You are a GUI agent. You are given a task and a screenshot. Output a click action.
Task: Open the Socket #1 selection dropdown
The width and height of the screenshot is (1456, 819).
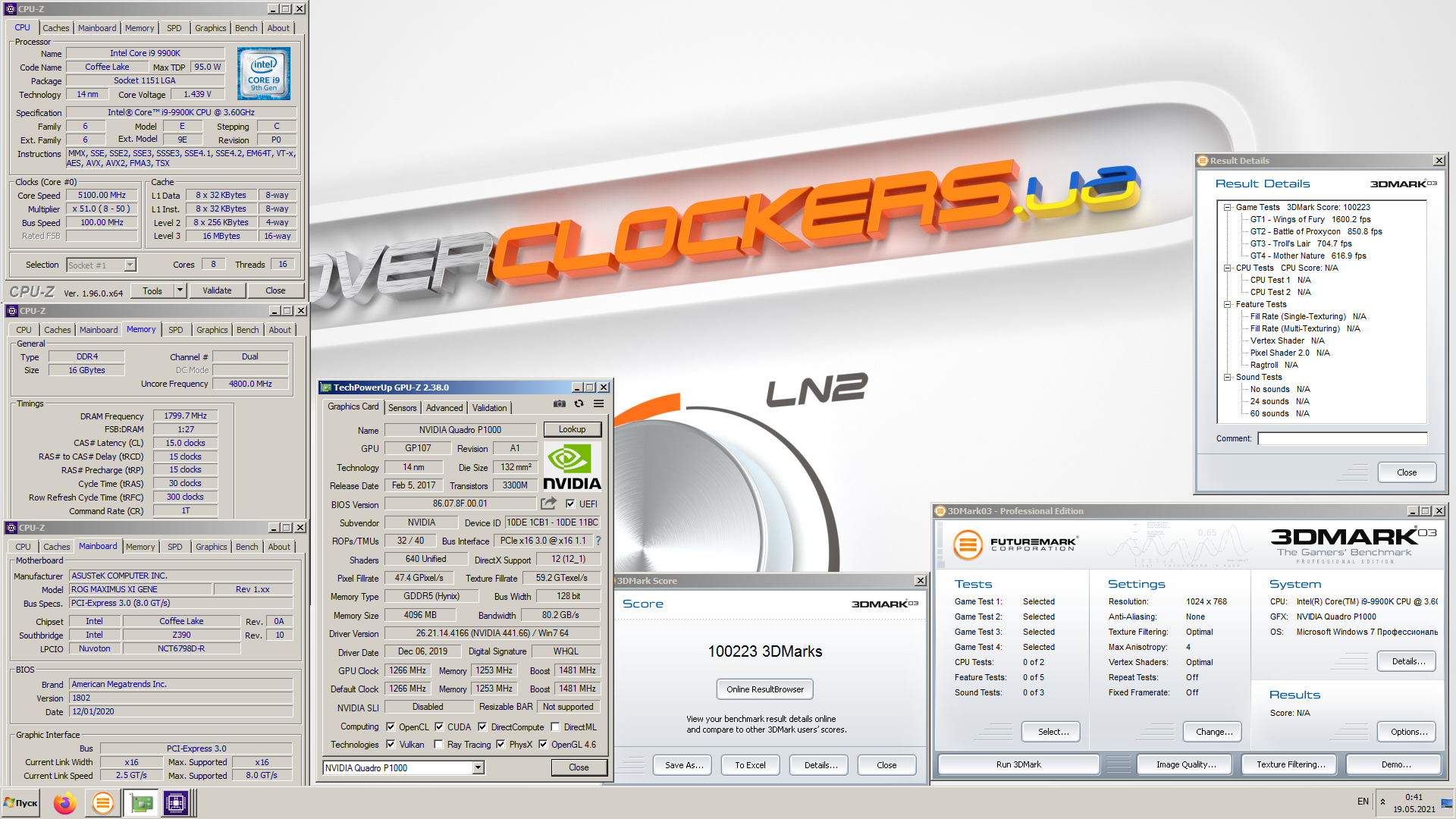click(130, 265)
